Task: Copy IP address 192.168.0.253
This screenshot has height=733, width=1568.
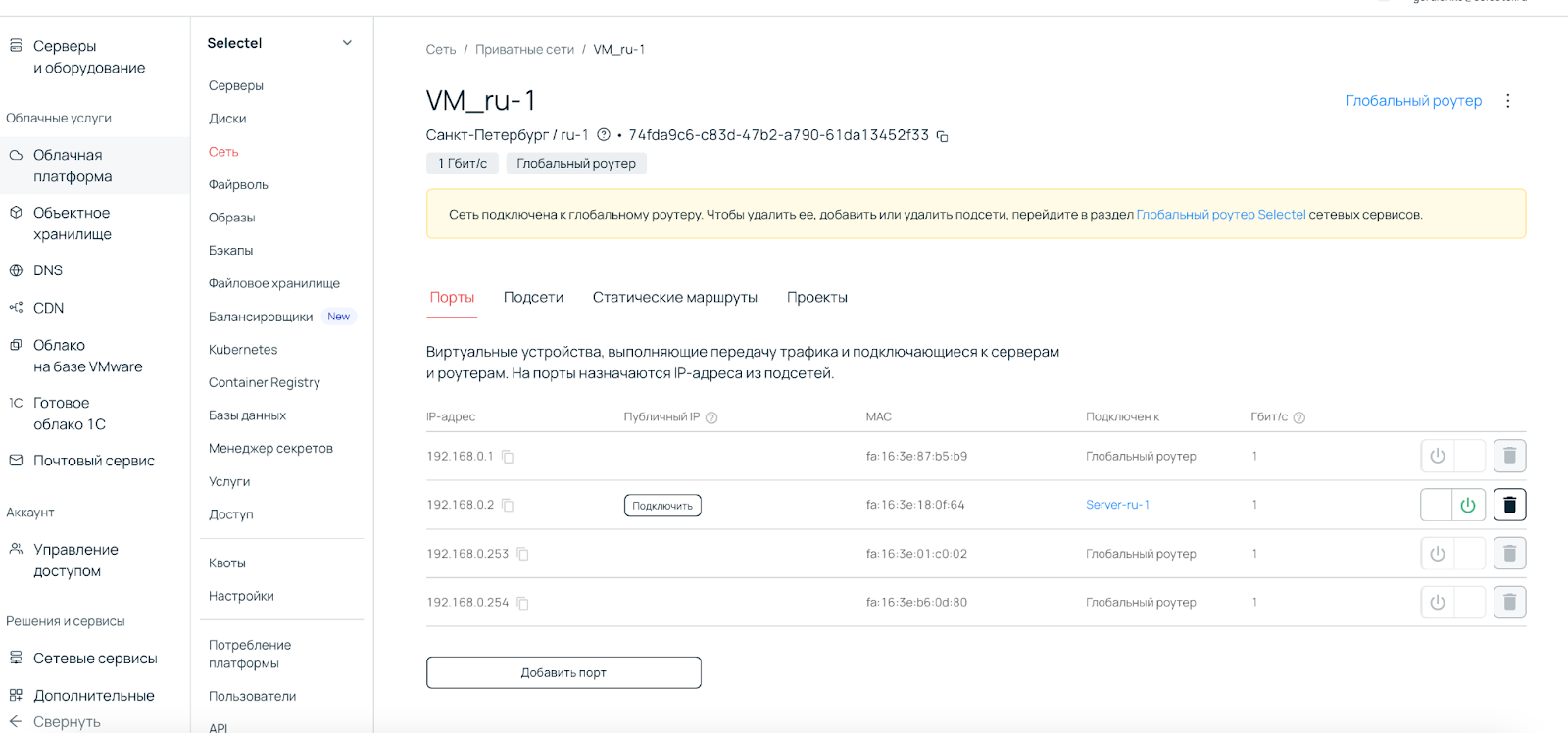Action: [x=522, y=555]
